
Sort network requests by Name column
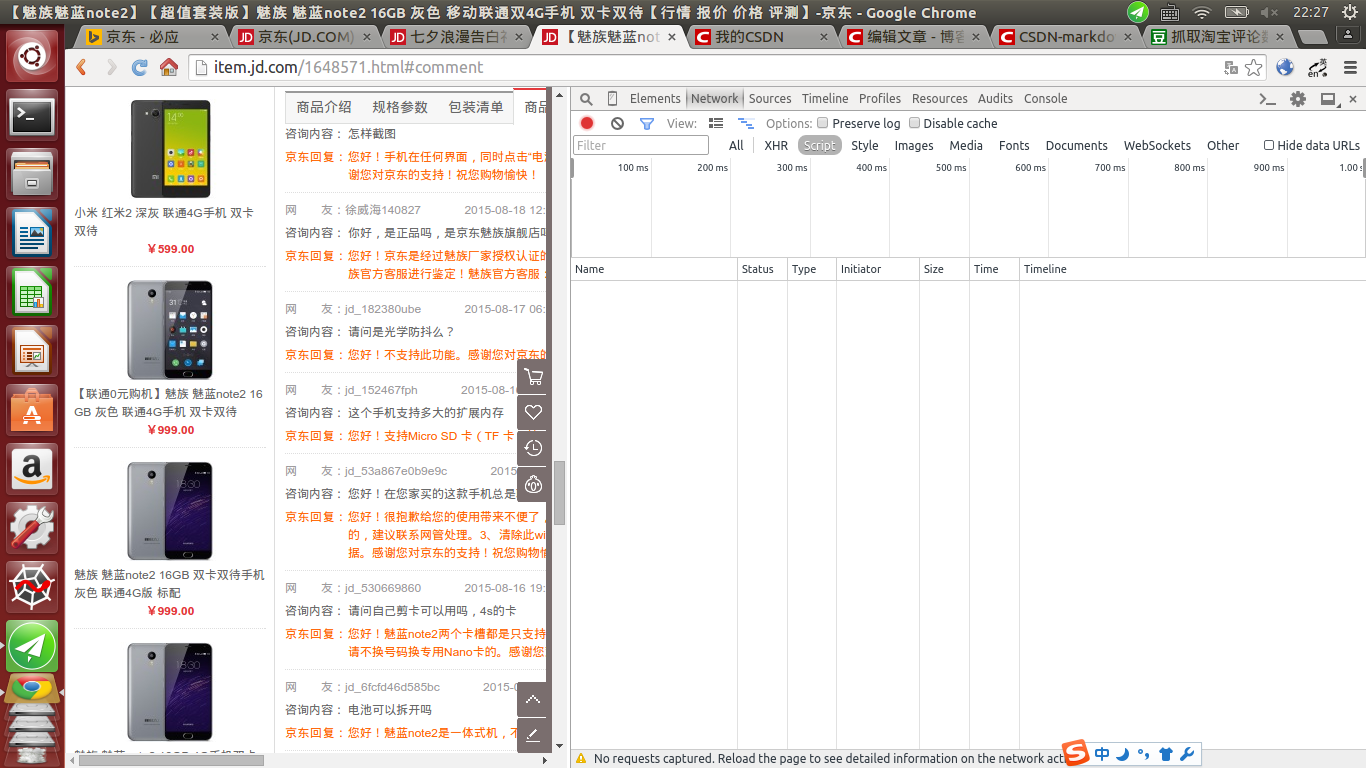[x=654, y=269]
